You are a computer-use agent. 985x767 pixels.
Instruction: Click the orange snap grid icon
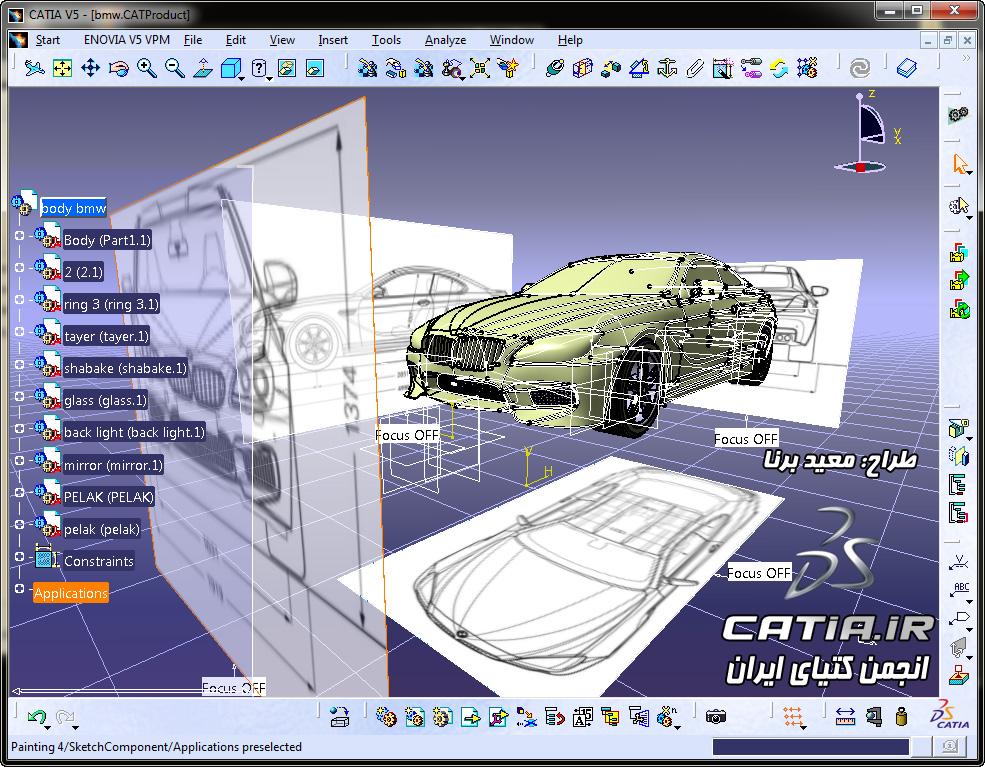pos(793,717)
